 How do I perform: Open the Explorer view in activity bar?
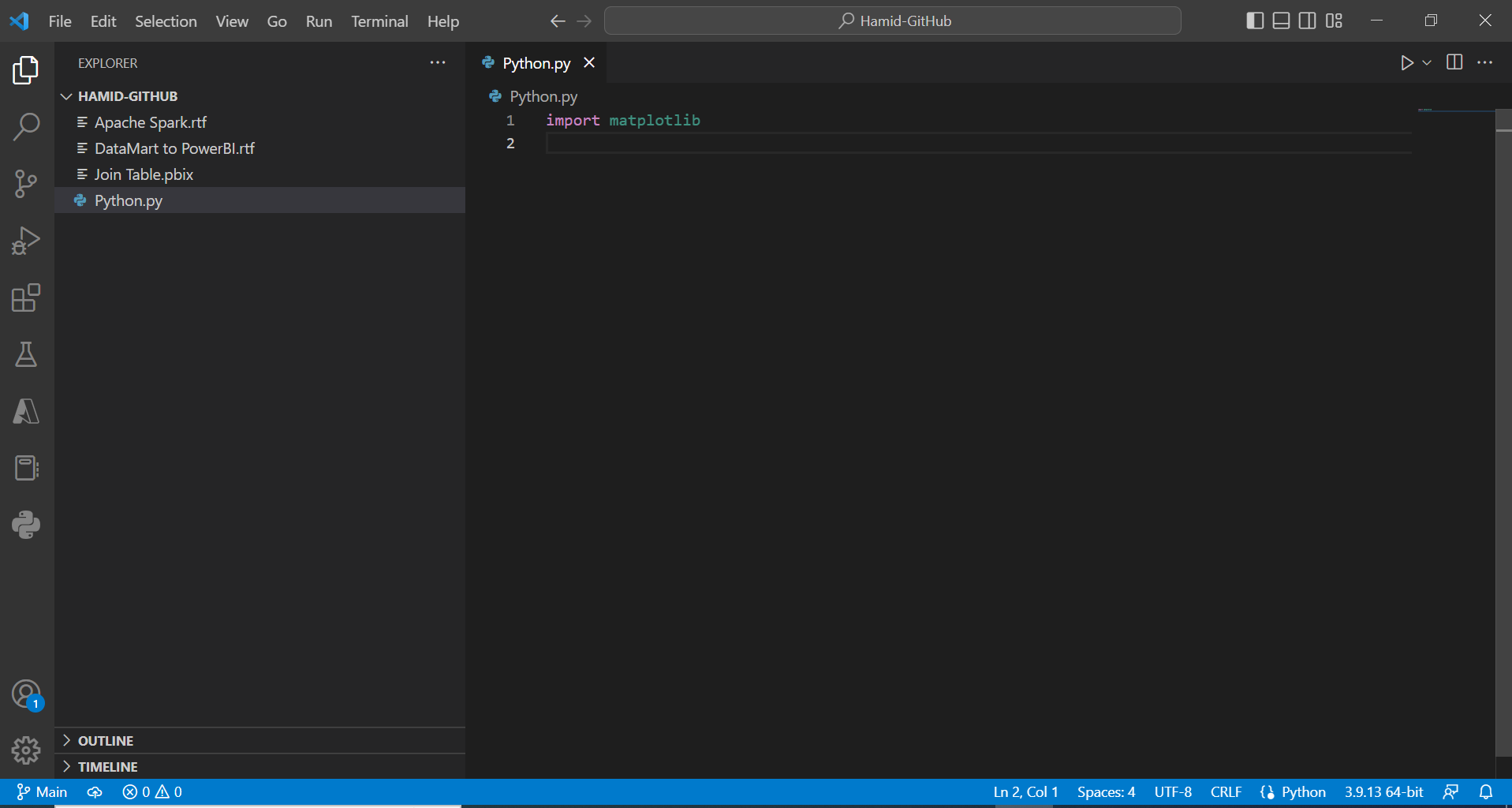26,70
